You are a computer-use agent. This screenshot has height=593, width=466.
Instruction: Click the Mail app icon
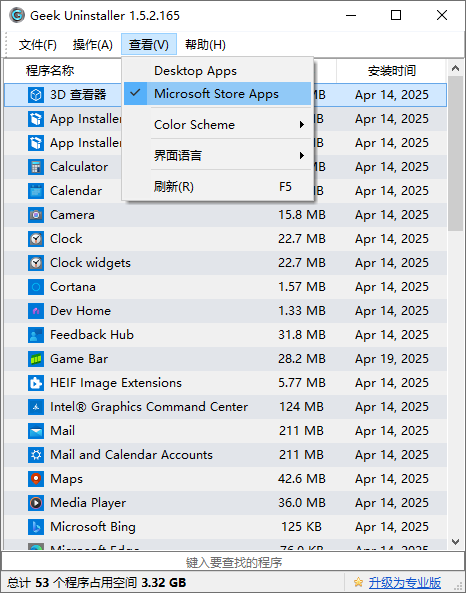[36, 431]
